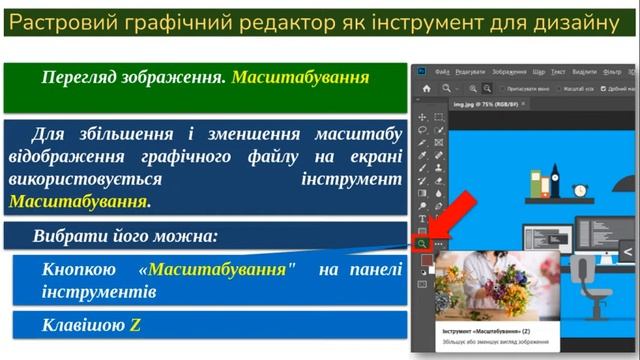Select the Pen tool
This screenshot has height=360, width=640.
coord(439,206)
